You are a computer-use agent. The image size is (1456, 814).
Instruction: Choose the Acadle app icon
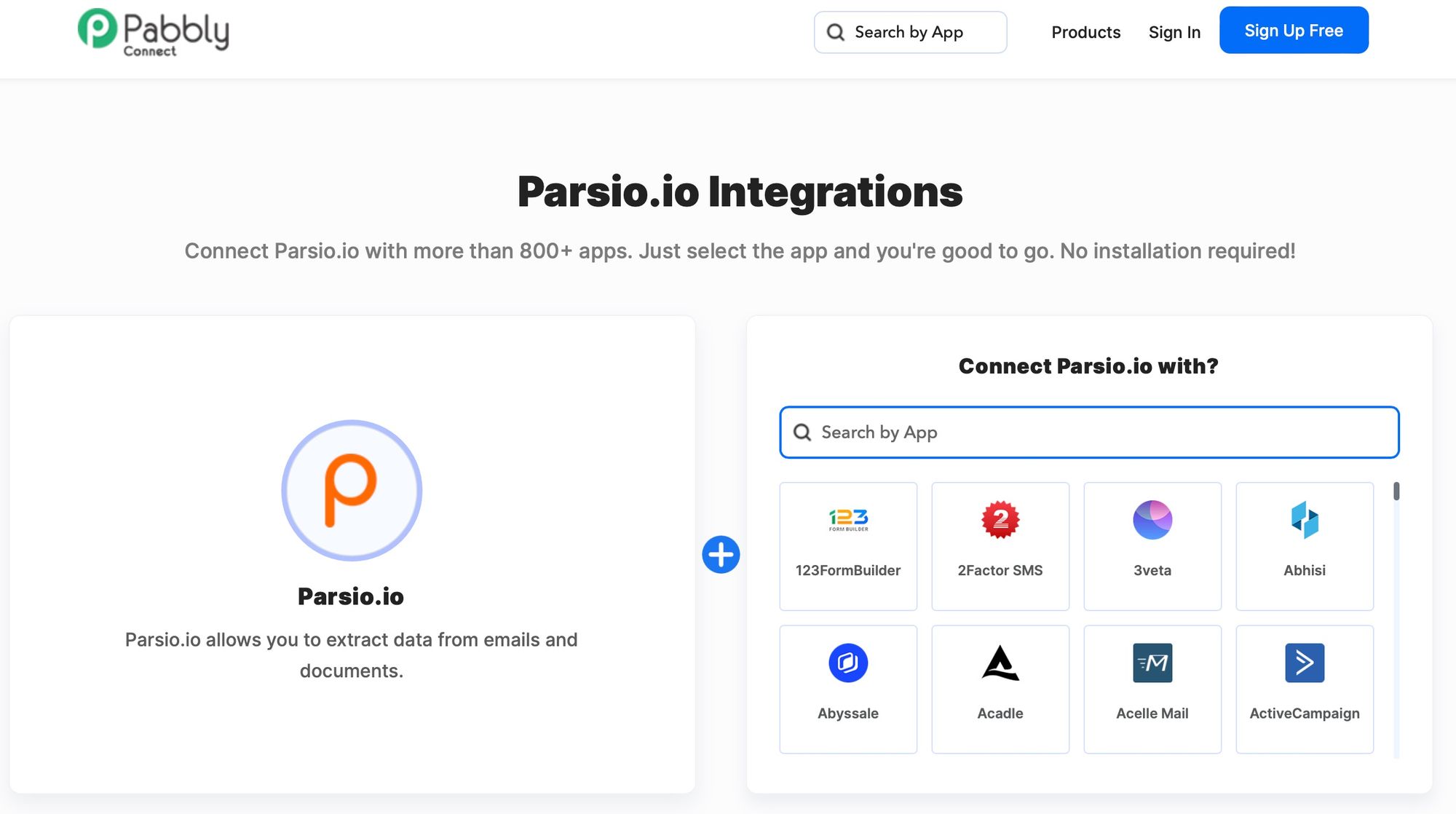[1000, 663]
